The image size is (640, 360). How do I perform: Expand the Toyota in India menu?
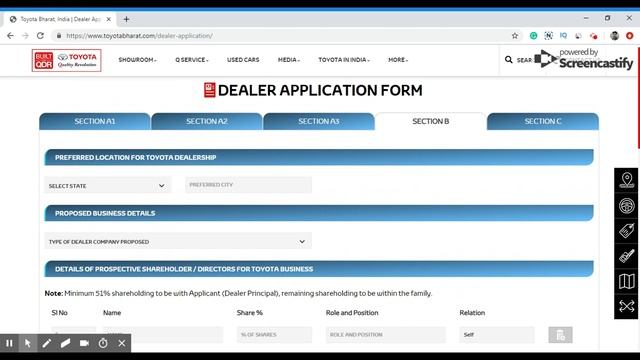(344, 60)
